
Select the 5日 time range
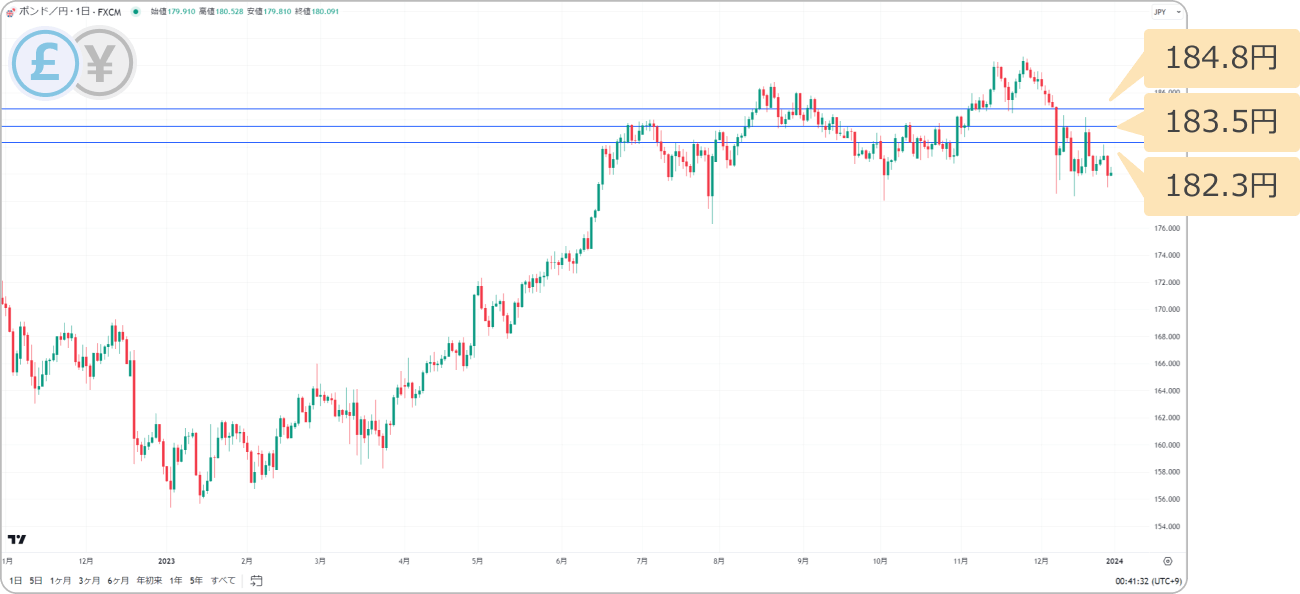(x=36, y=580)
